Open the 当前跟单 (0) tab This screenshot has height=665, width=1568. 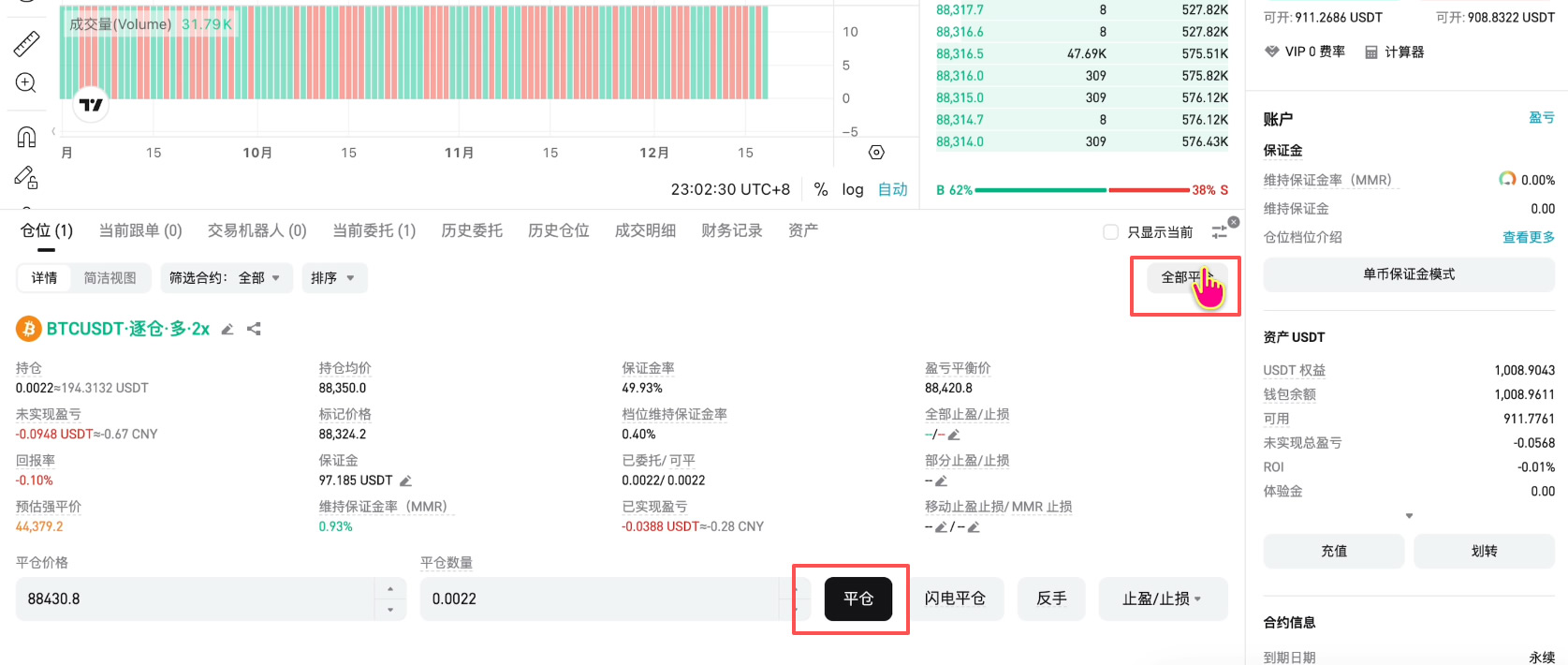pos(140,230)
